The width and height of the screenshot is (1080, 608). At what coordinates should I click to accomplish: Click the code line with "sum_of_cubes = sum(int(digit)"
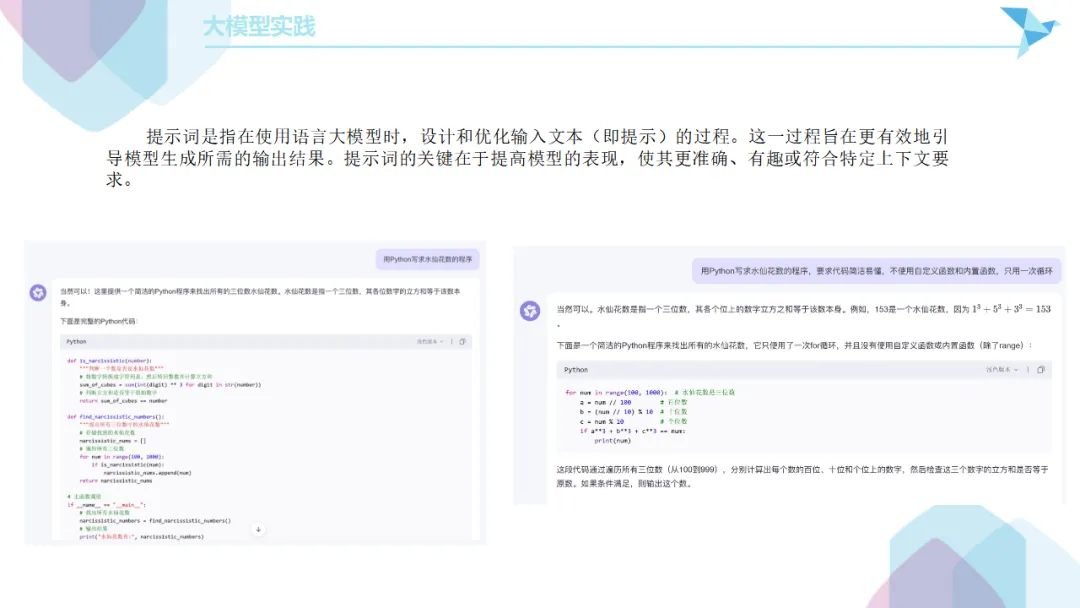tap(170, 385)
